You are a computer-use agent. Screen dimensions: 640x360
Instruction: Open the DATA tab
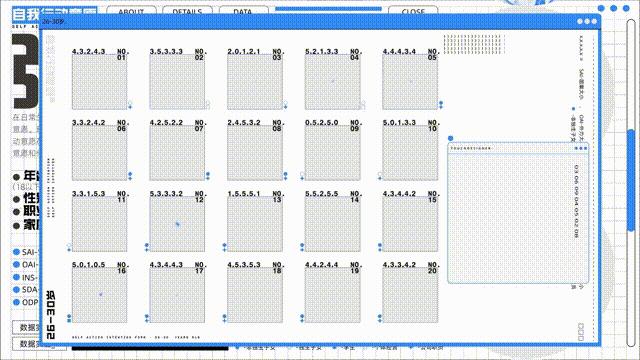243,11
